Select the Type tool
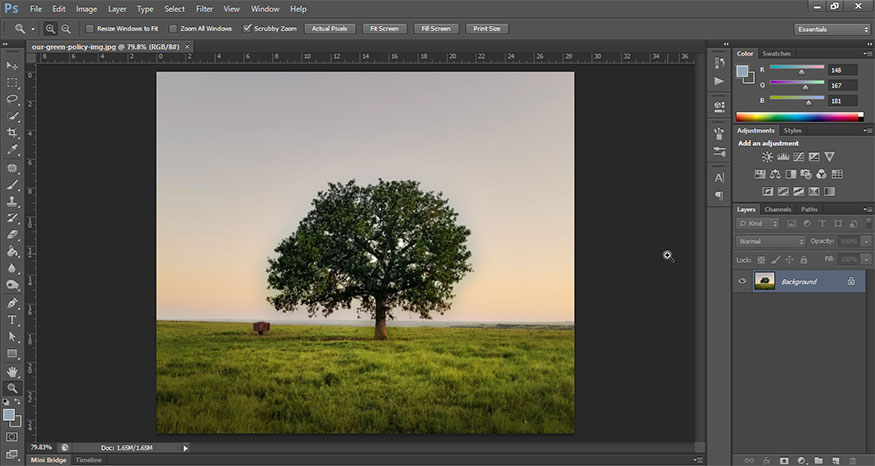 (13, 320)
